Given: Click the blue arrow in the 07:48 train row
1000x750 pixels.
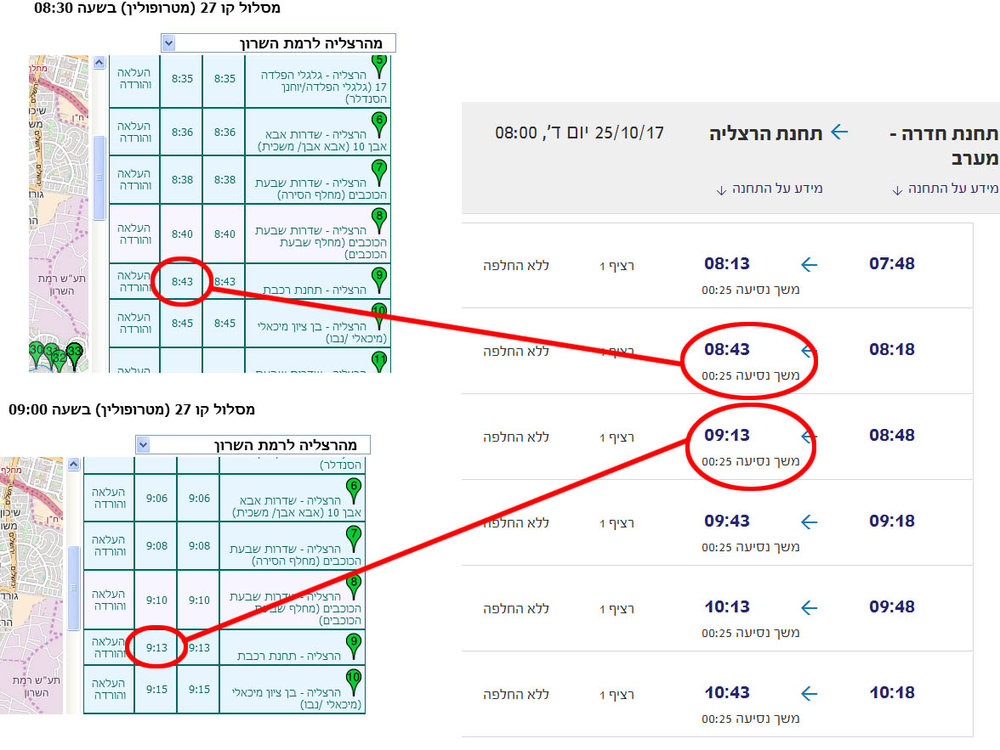Looking at the screenshot, I should click(x=809, y=264).
